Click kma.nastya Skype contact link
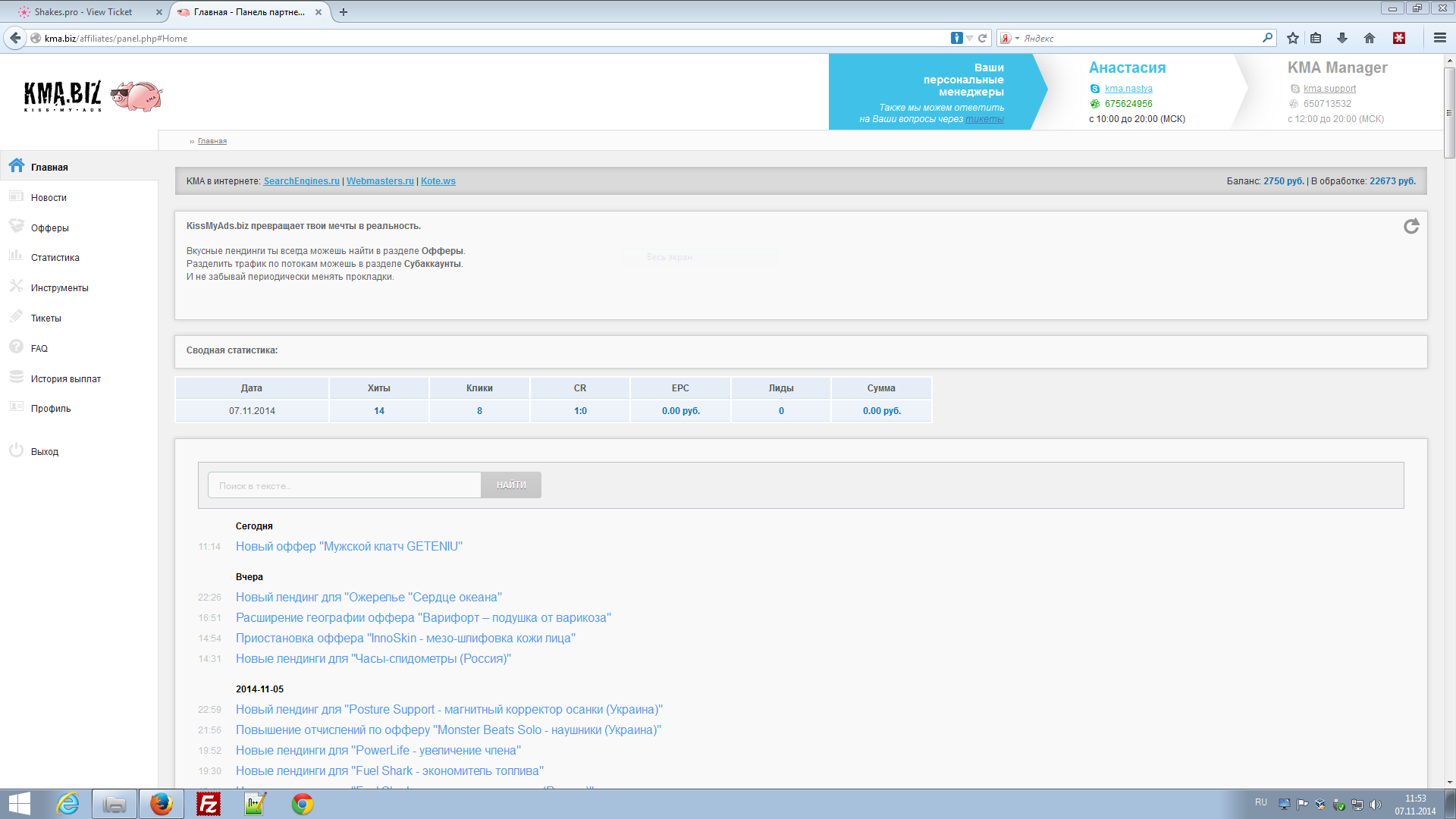The image size is (1456, 819). [x=1128, y=89]
